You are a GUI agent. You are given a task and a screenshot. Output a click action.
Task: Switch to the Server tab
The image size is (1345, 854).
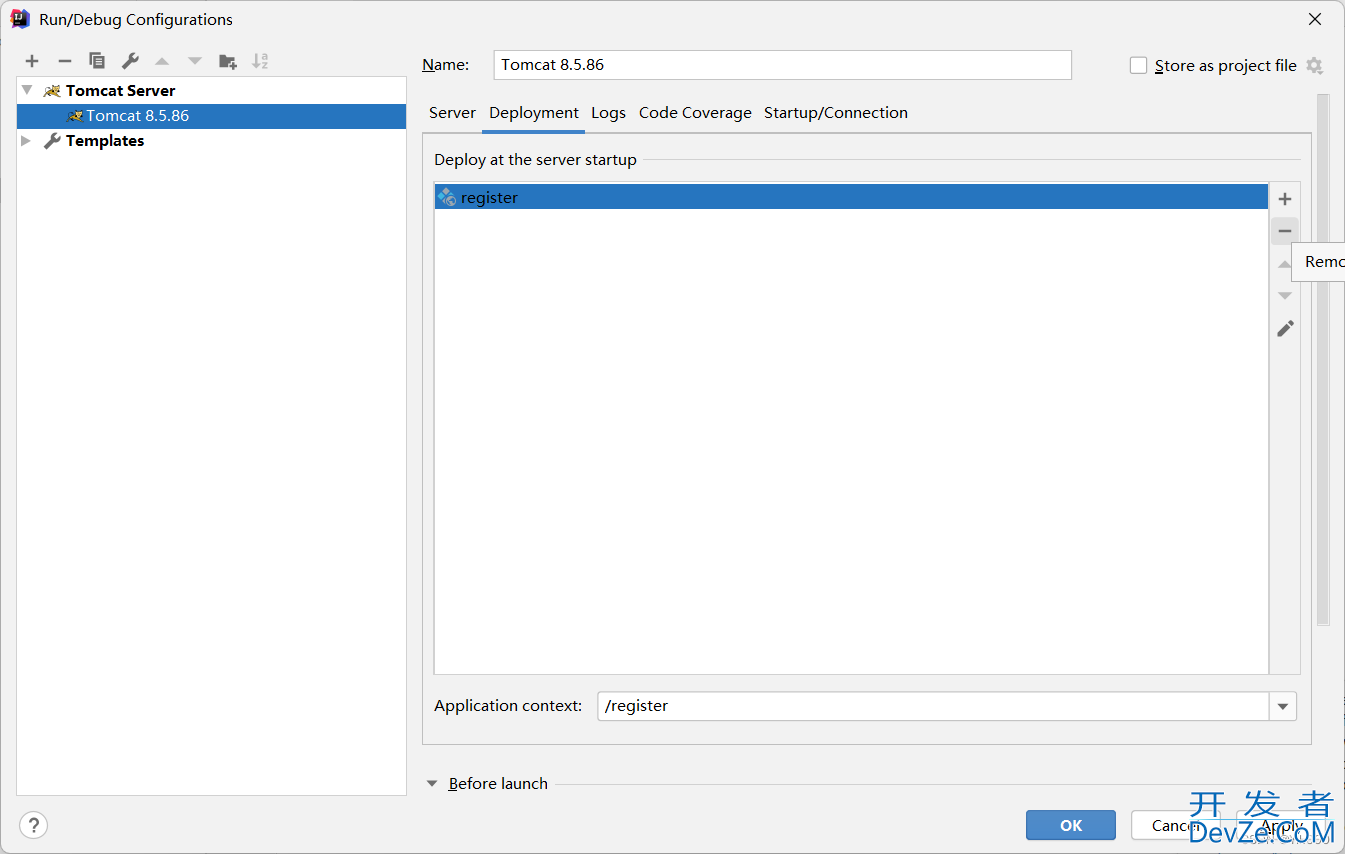click(x=452, y=113)
